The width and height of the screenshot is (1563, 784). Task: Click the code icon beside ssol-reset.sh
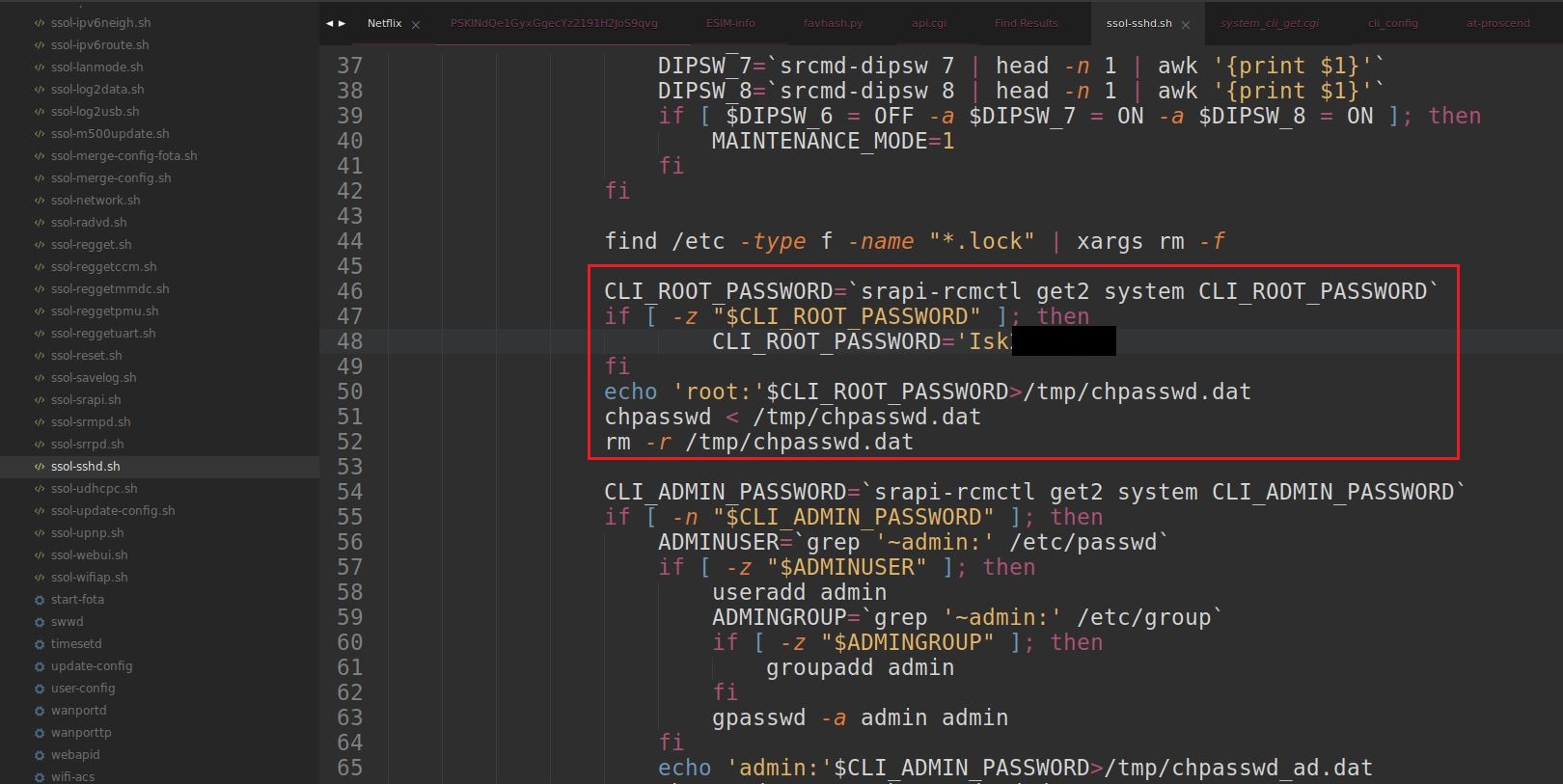[40, 356]
